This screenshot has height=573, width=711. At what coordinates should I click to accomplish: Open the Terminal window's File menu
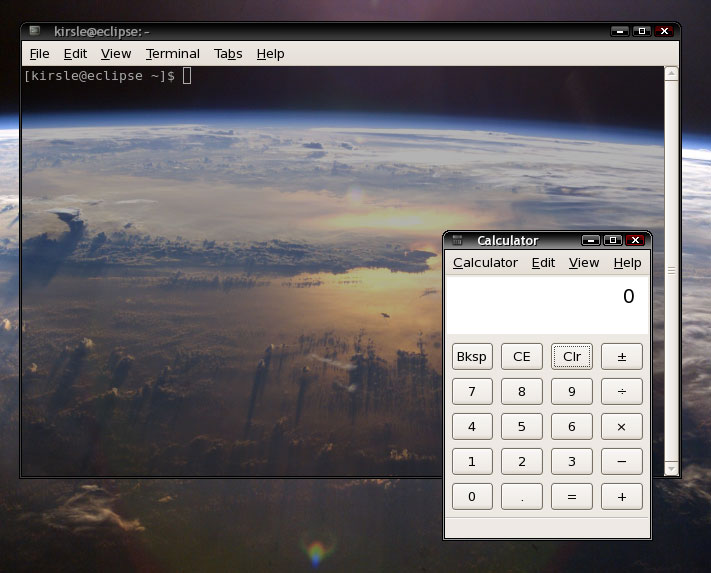[39, 54]
